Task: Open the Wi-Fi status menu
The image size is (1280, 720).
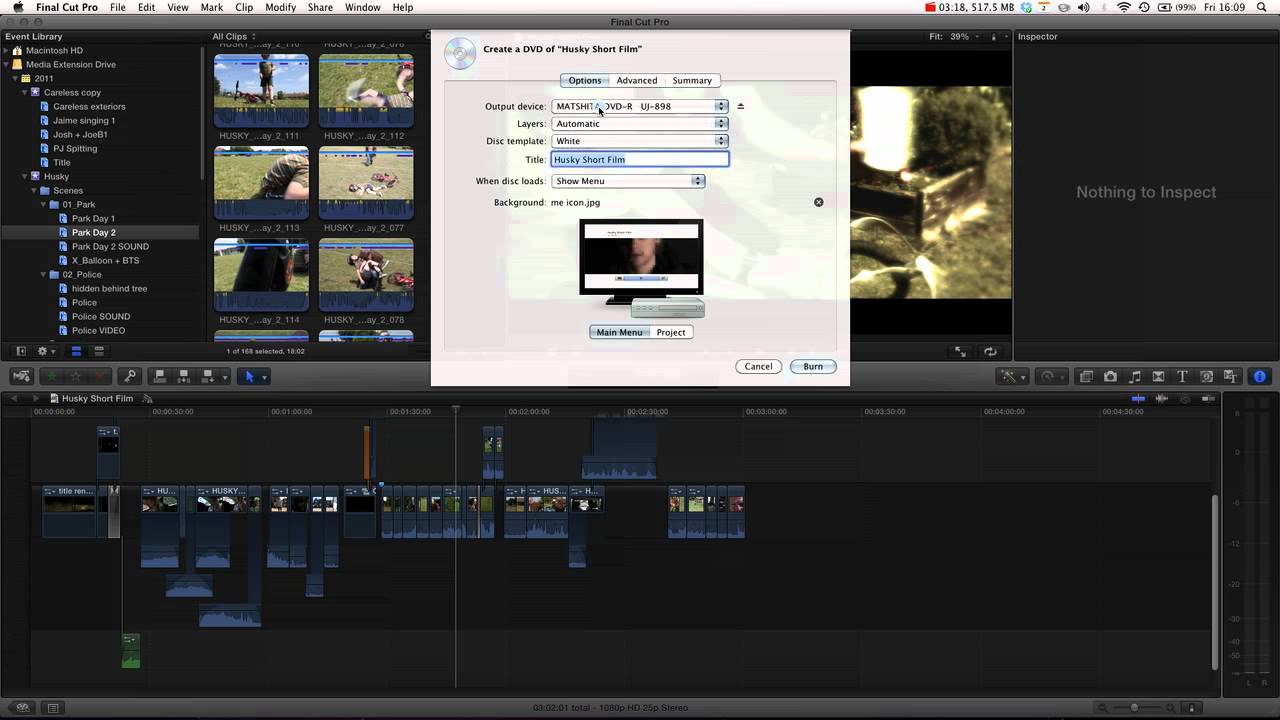Action: [1123, 7]
